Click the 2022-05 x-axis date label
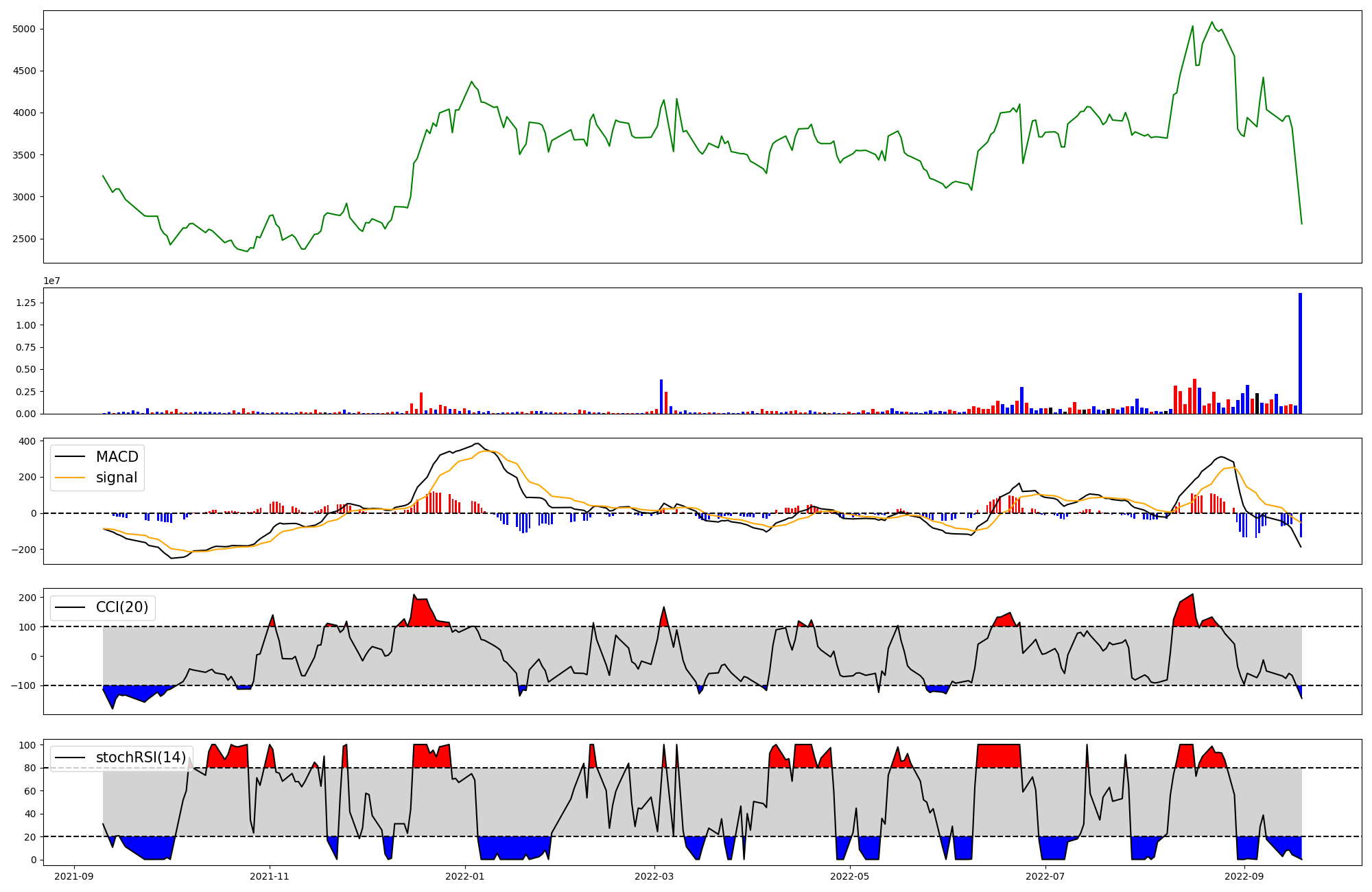This screenshot has height=892, width=1372. coord(850,876)
